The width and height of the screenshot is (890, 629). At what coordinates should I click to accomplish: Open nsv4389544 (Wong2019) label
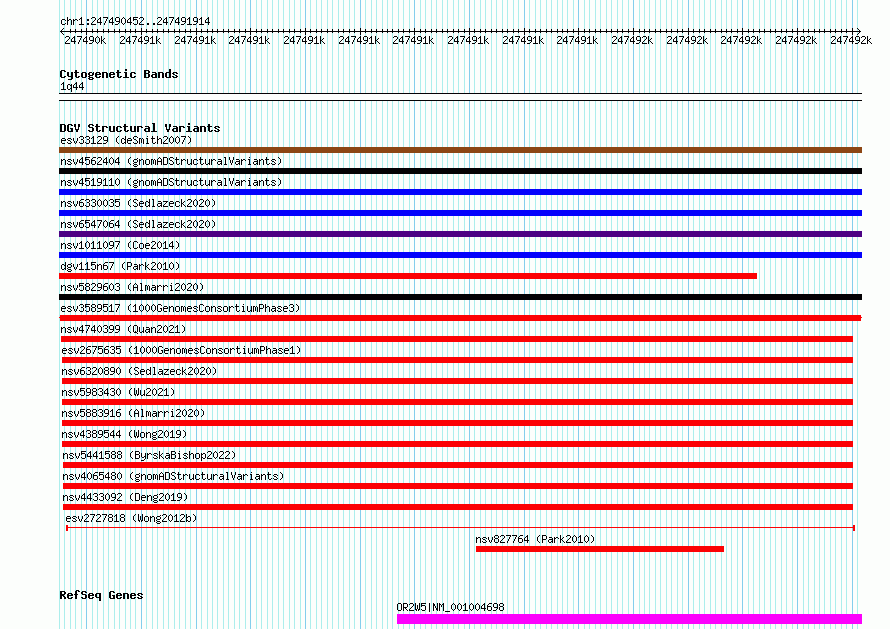pyautogui.click(x=124, y=434)
